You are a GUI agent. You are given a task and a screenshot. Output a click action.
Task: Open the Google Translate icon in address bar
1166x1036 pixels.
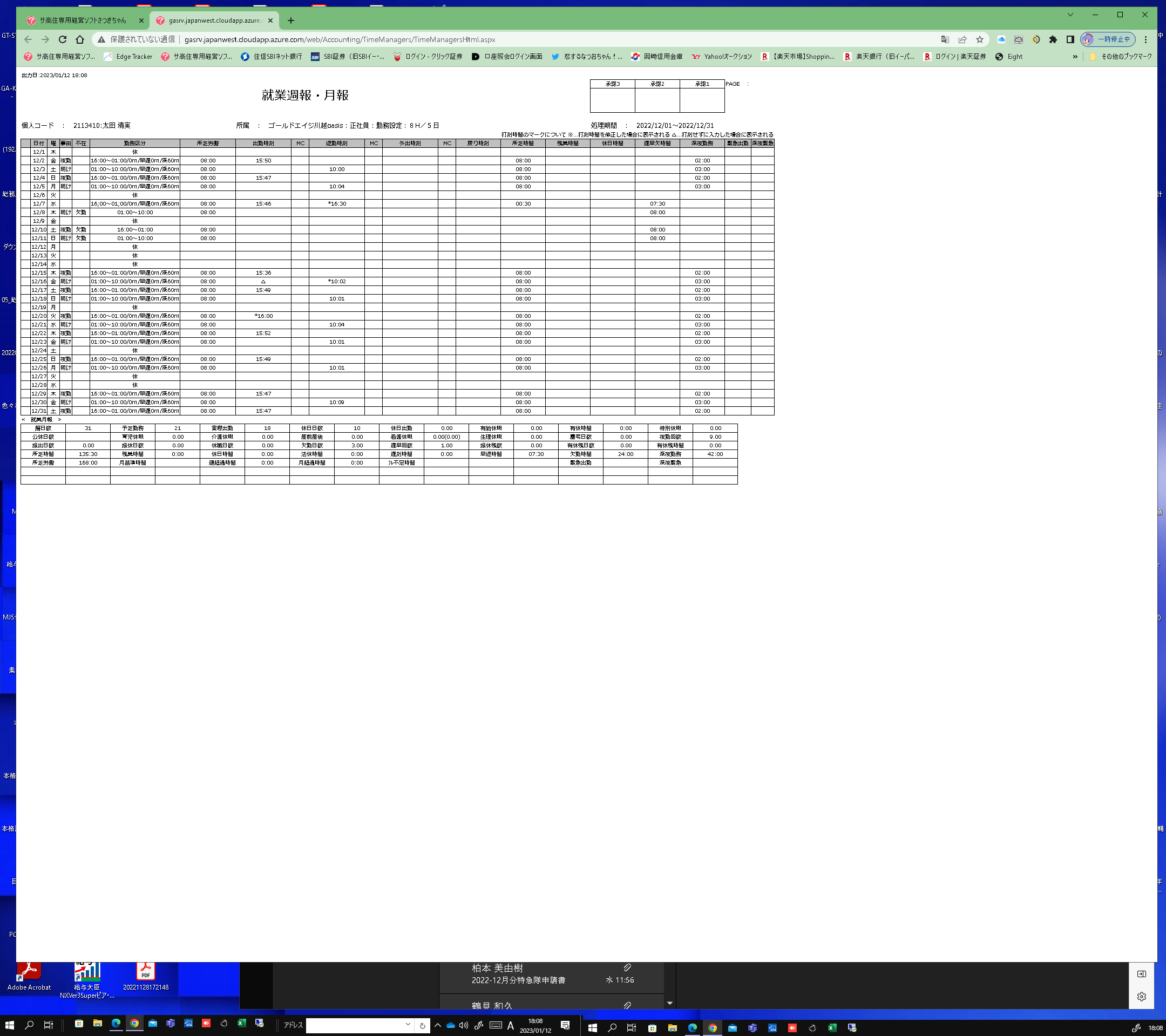(945, 39)
